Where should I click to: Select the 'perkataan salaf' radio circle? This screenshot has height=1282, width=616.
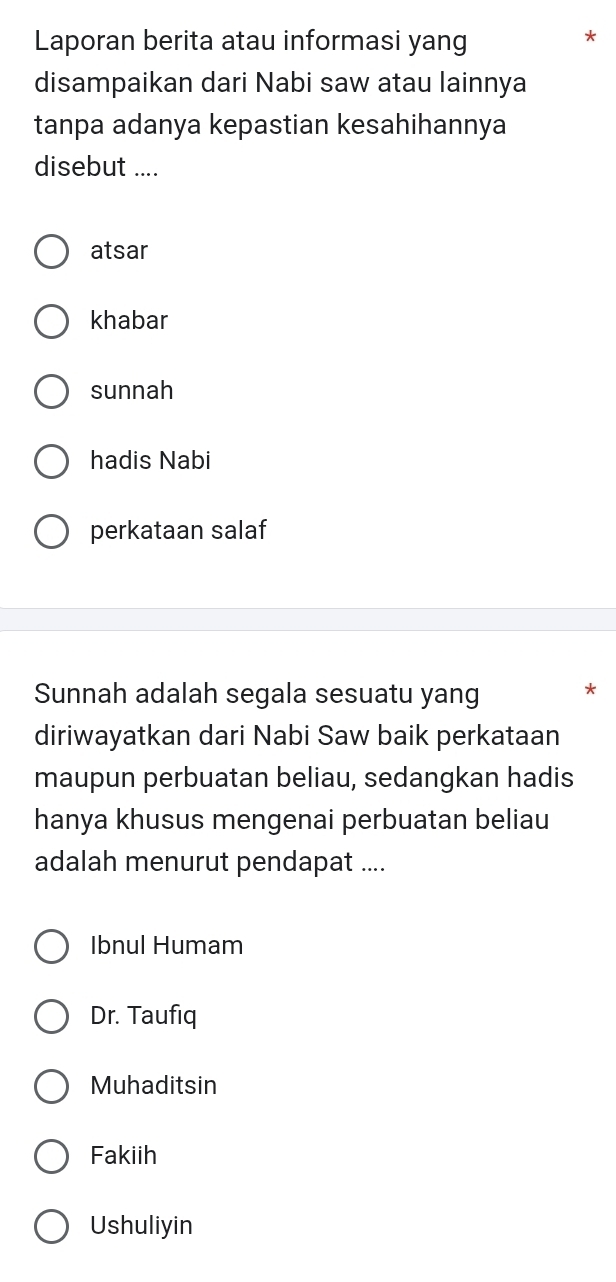(x=52, y=532)
